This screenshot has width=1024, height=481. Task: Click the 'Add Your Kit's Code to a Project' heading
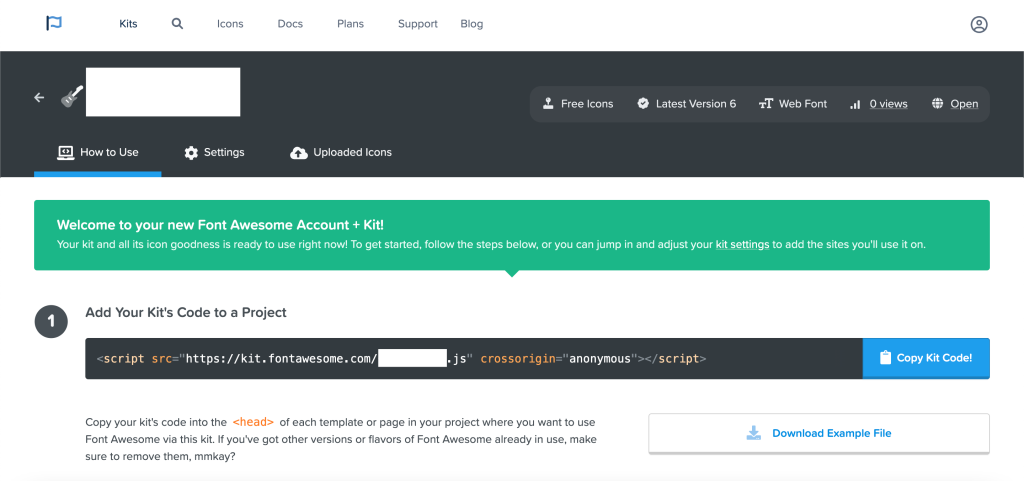click(x=186, y=313)
